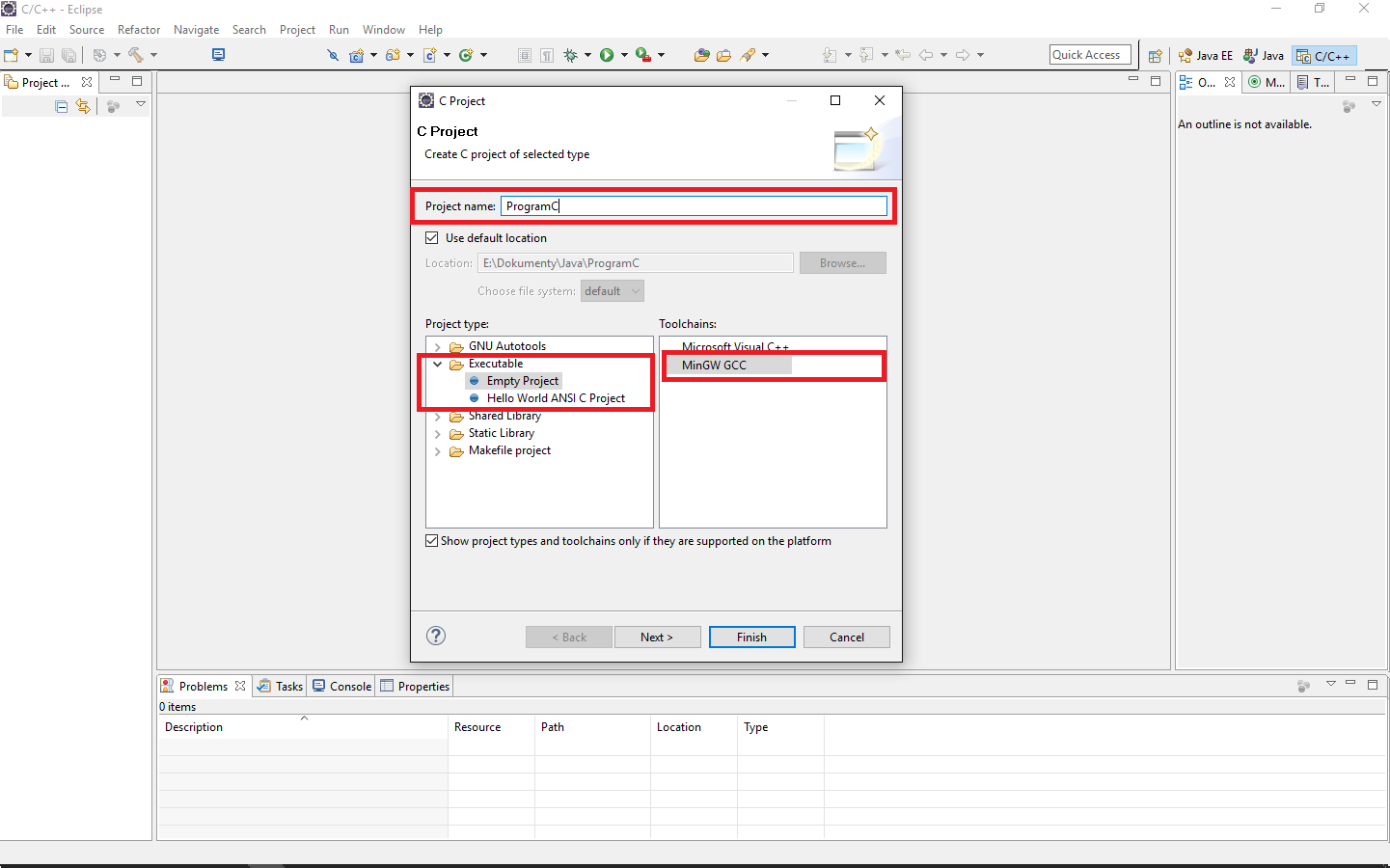Click the Open Perspective icon

(x=1155, y=56)
